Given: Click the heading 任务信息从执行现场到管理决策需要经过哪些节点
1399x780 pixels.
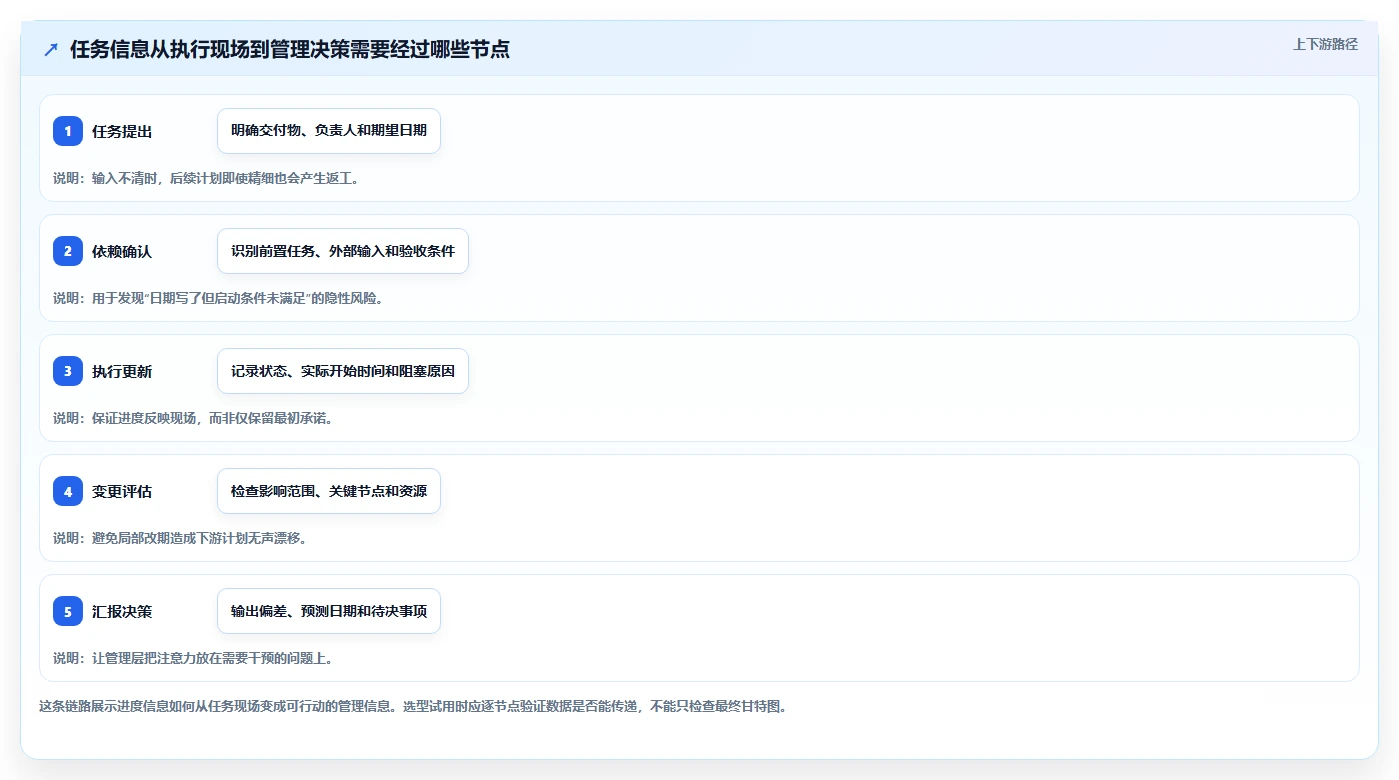Looking at the screenshot, I should pos(290,50).
